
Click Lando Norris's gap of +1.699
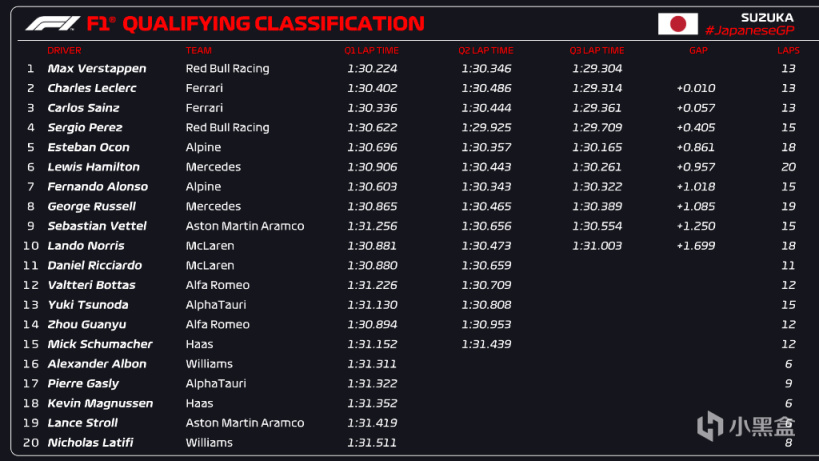click(695, 246)
